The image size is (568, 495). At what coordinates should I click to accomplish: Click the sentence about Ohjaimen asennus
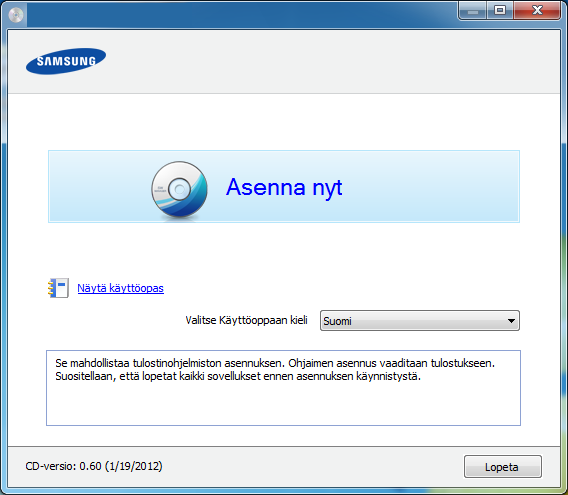(x=392, y=363)
